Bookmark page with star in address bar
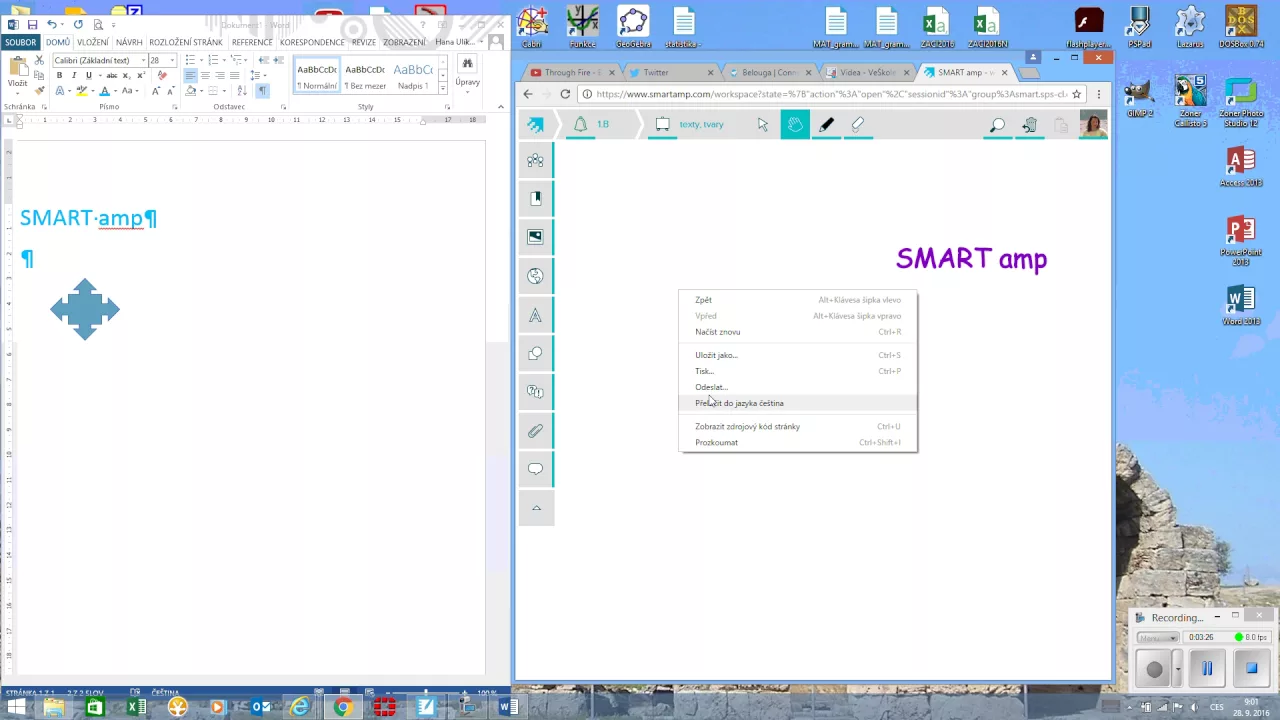This screenshot has width=1280, height=720. [1077, 94]
